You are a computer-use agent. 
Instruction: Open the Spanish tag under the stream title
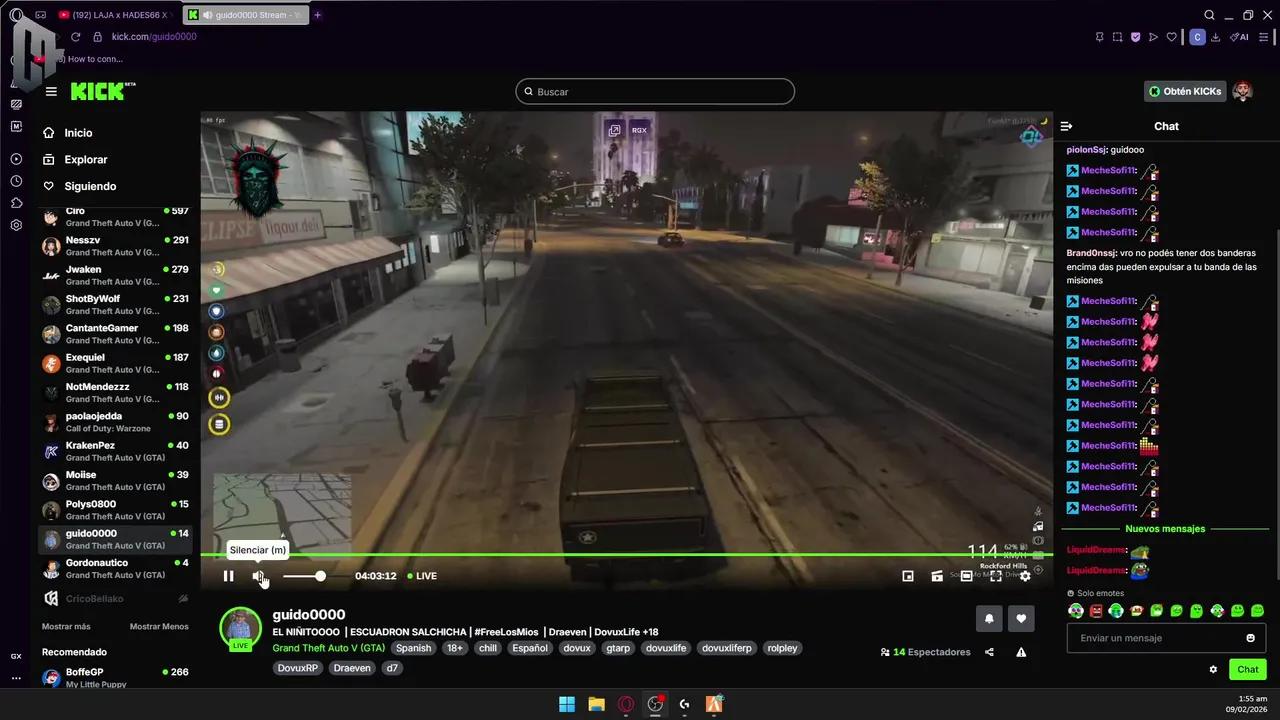coord(413,648)
